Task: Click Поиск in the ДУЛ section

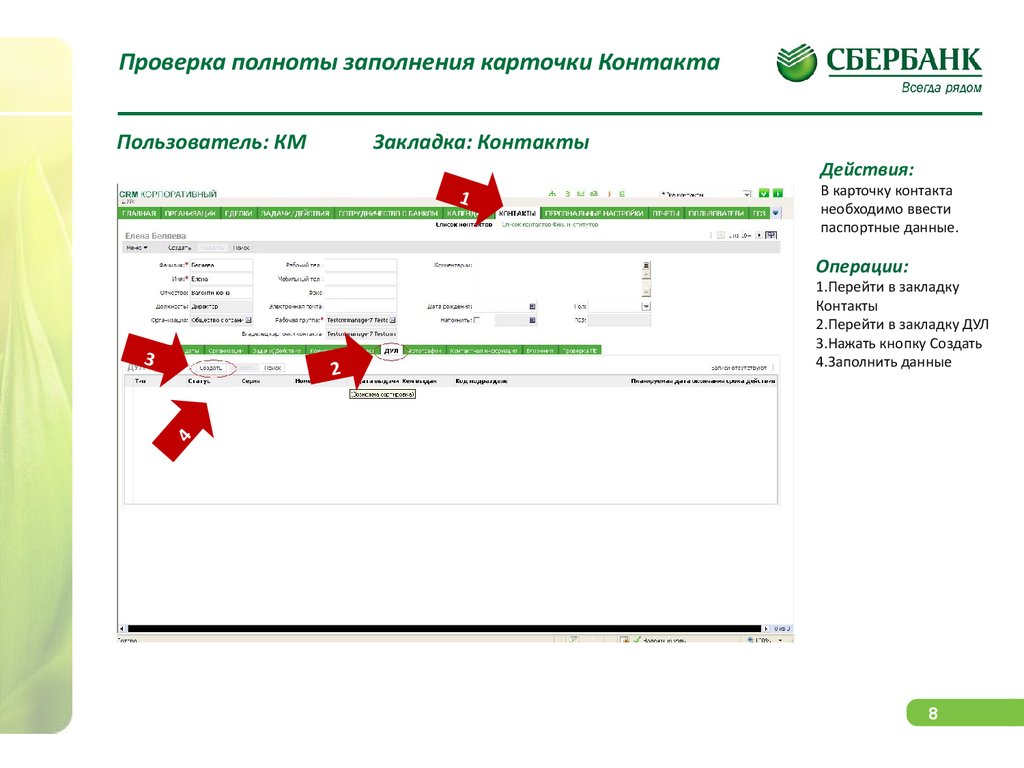Action: (x=273, y=368)
